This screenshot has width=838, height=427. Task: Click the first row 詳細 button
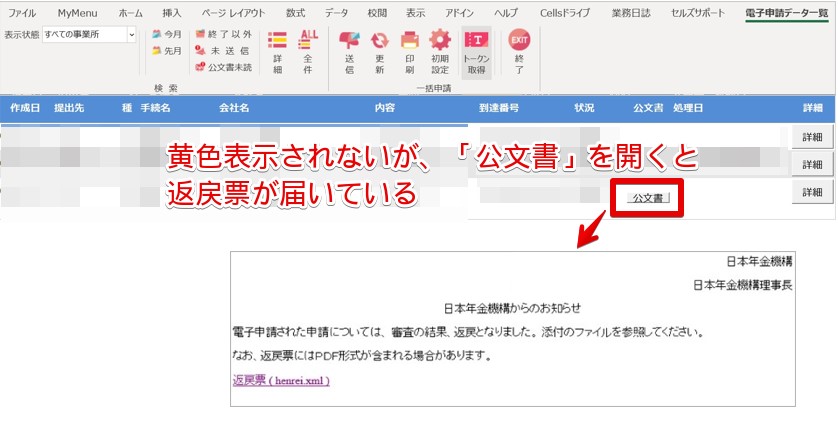[812, 137]
